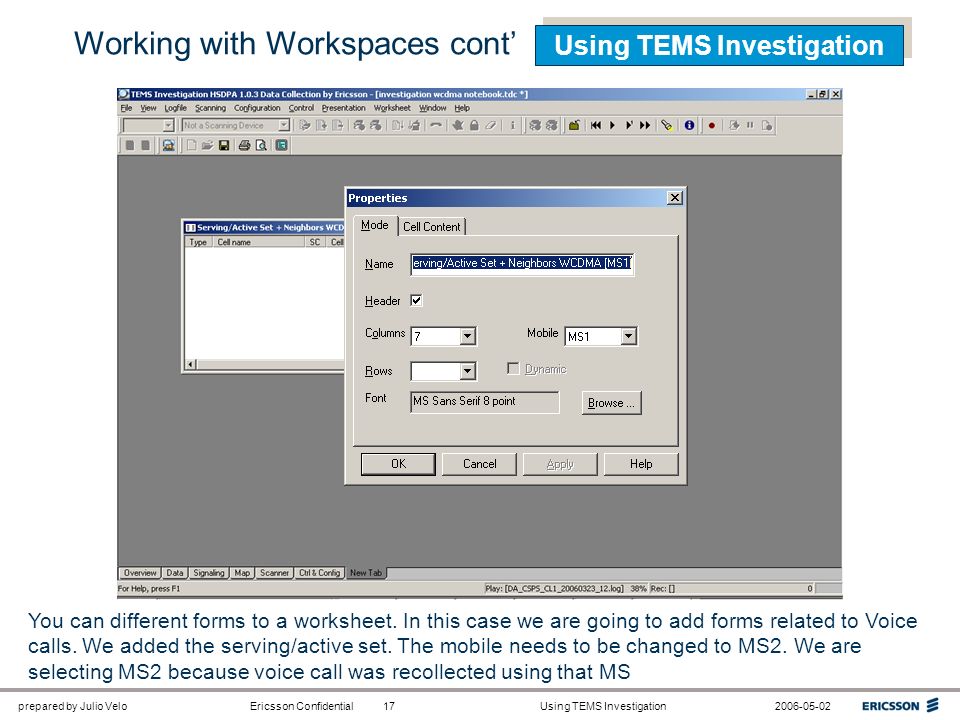
Task: Click the blue information circle icon
Action: (x=689, y=126)
